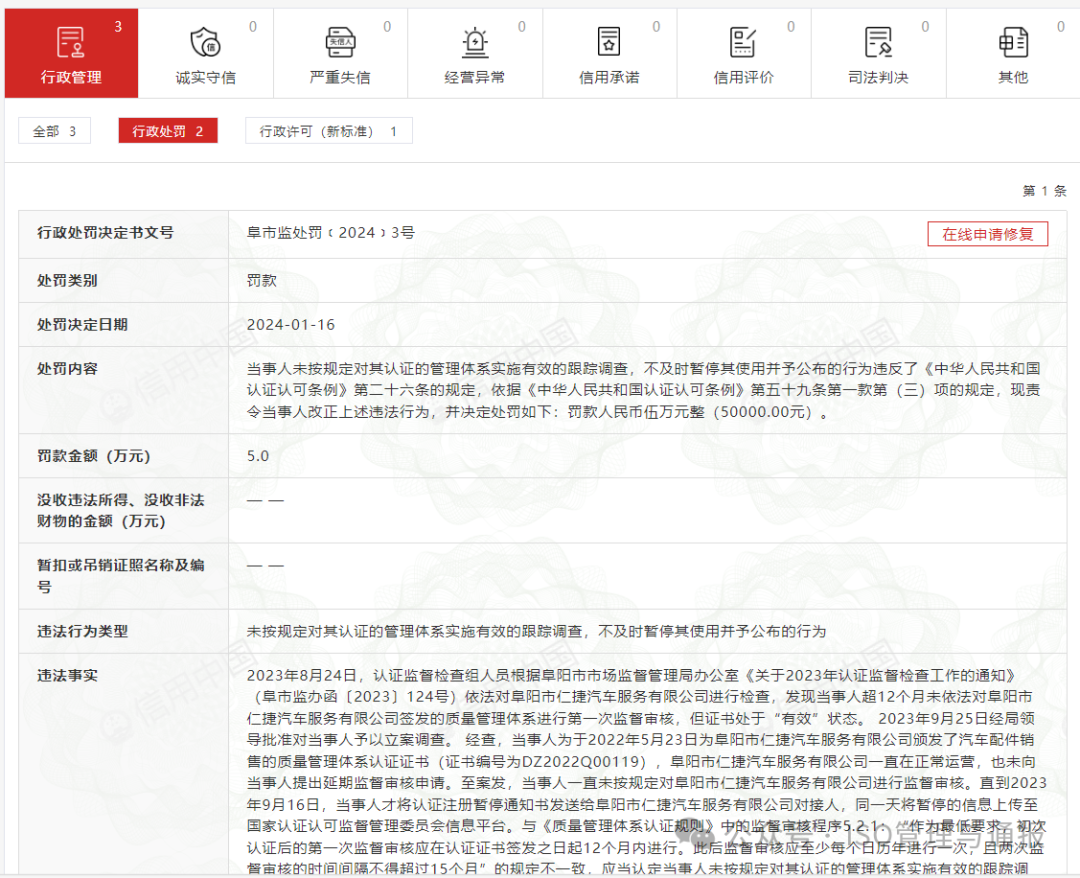Open the 行政许可（新标准） tab
Screen dimensions: 1080x878
point(328,130)
